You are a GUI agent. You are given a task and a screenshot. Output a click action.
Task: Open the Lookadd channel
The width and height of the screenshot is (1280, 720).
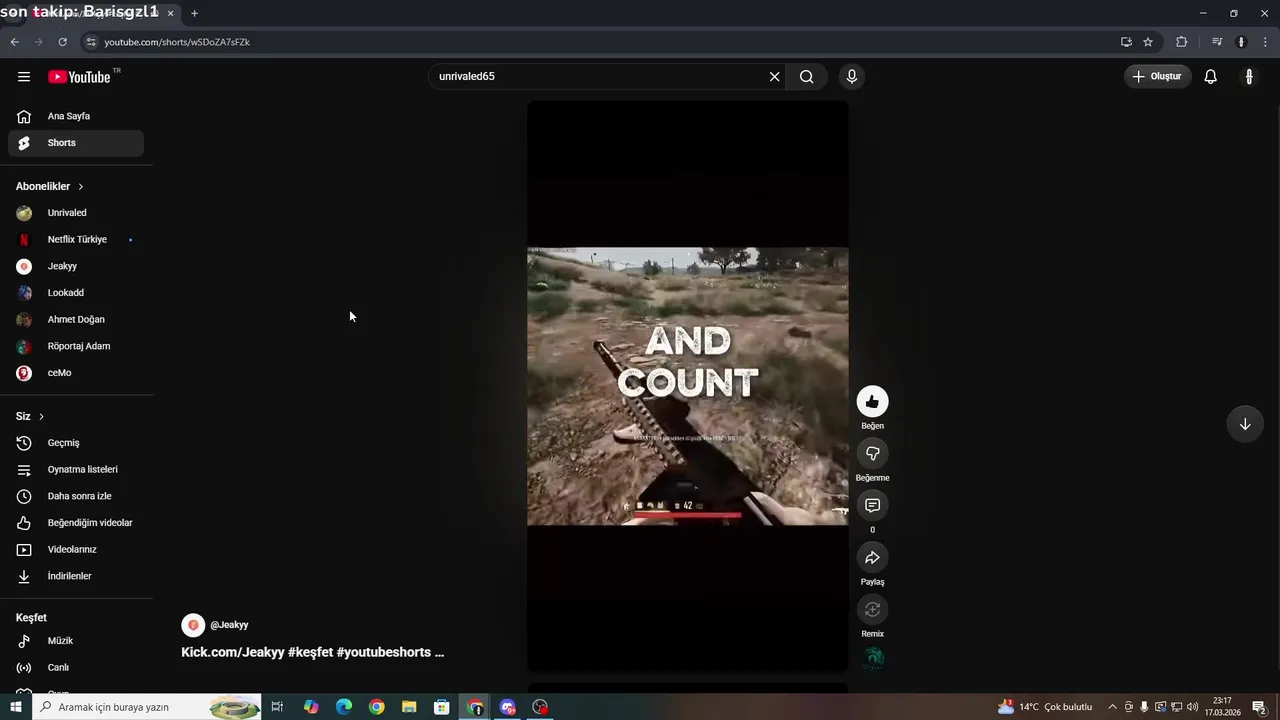[x=76, y=293]
